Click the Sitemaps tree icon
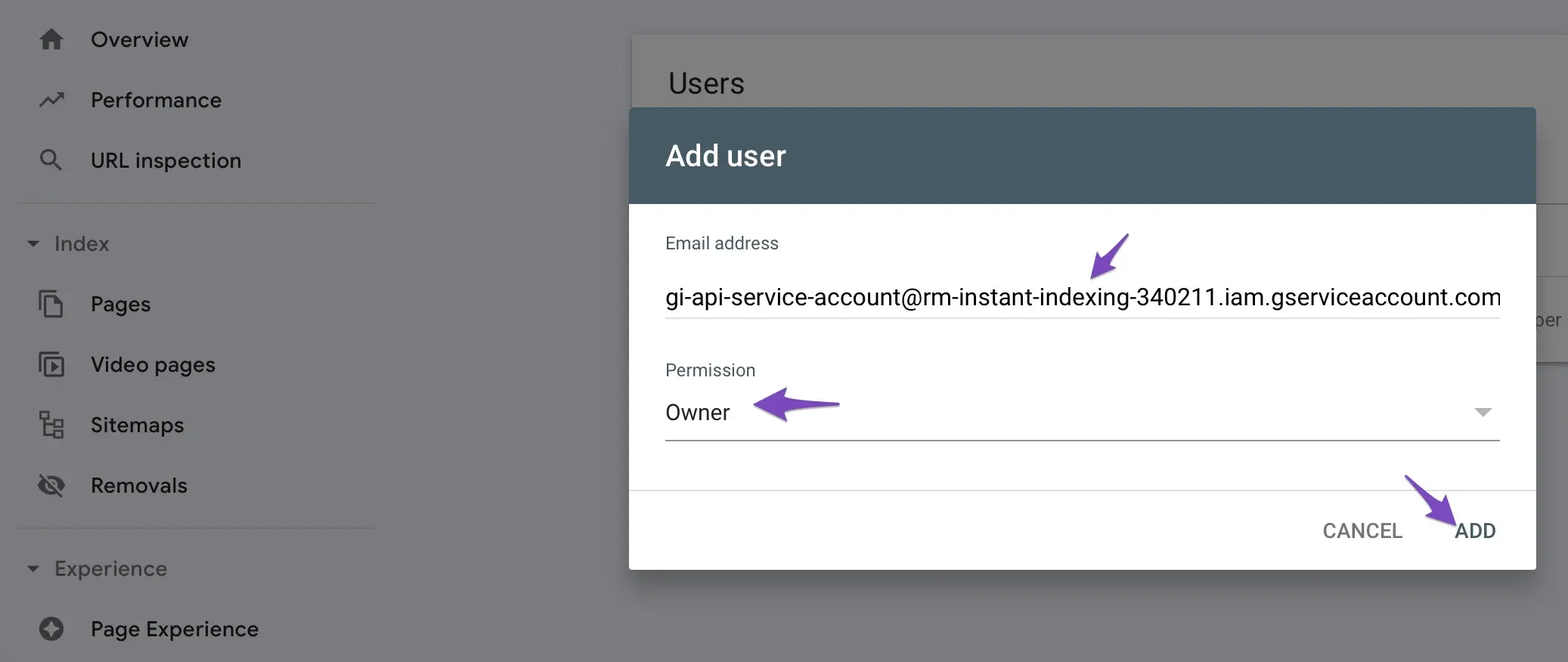1568x662 pixels. (51, 425)
